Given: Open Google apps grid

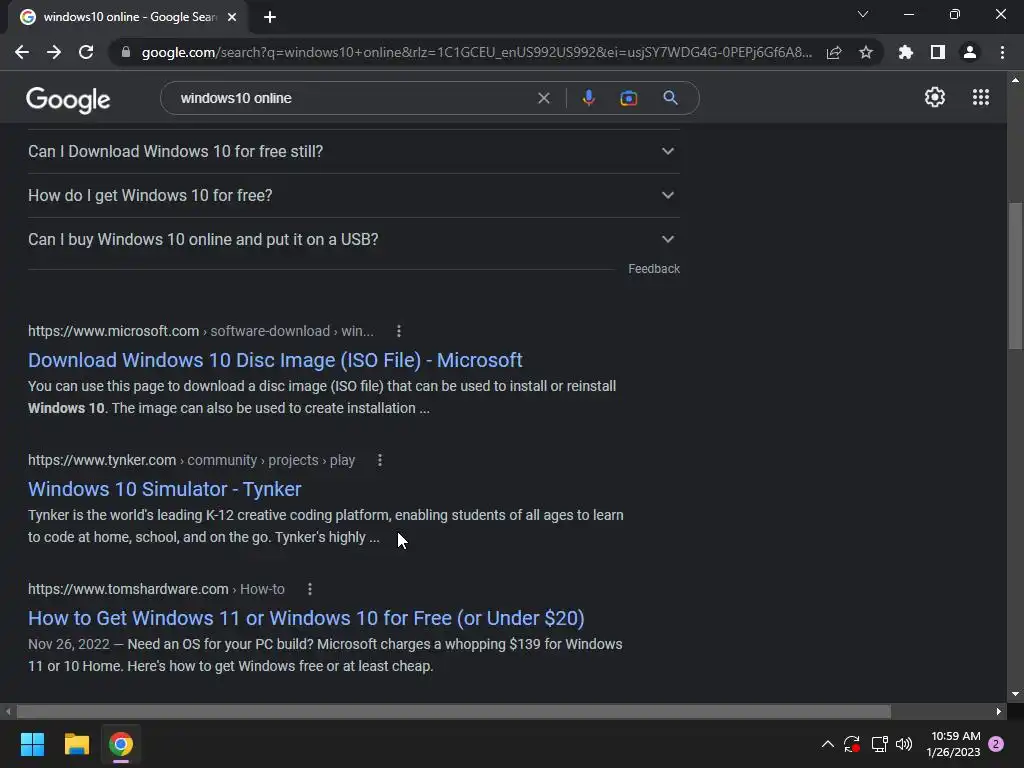Looking at the screenshot, I should tap(981, 97).
